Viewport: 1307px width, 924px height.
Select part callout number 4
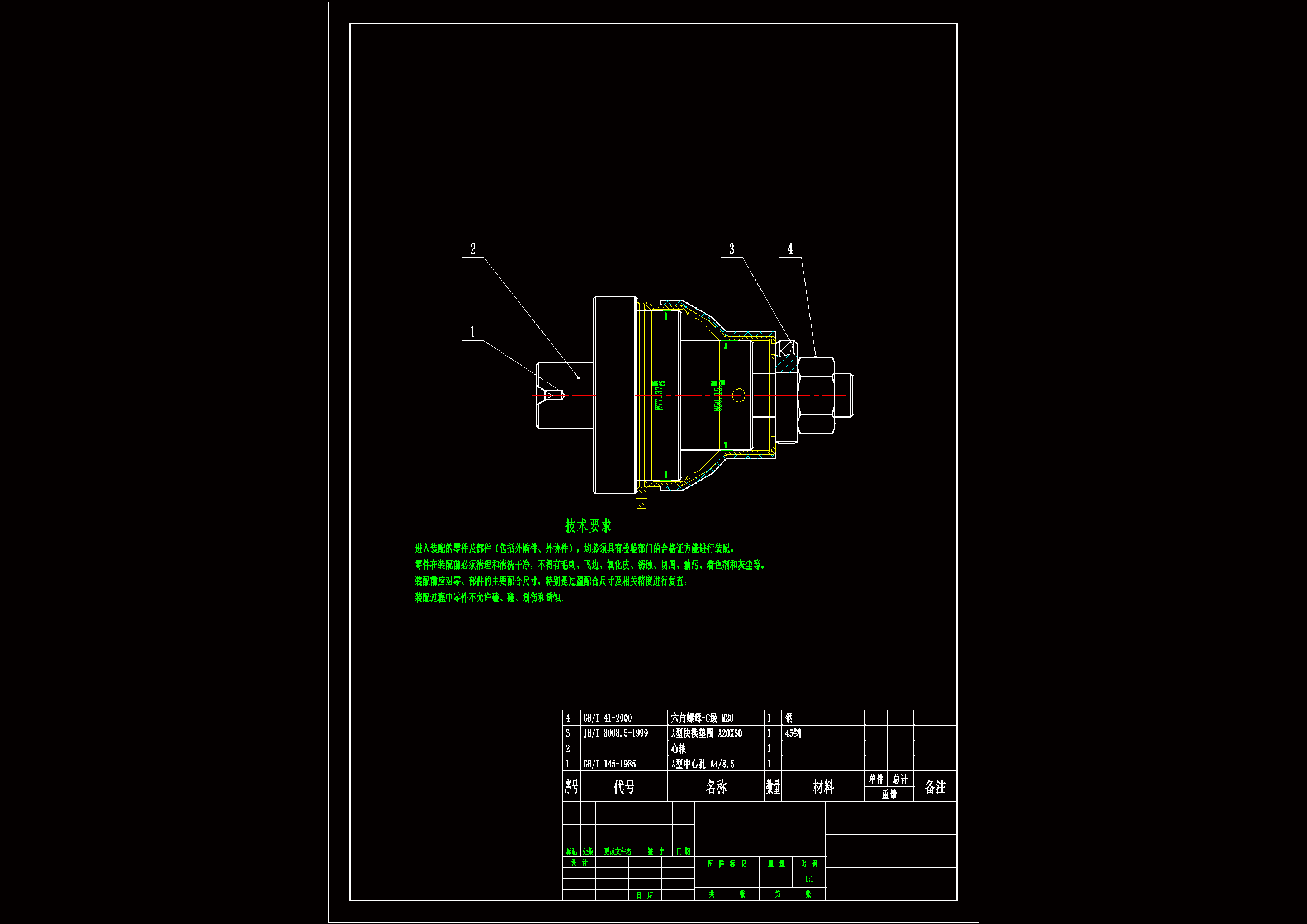click(x=789, y=249)
